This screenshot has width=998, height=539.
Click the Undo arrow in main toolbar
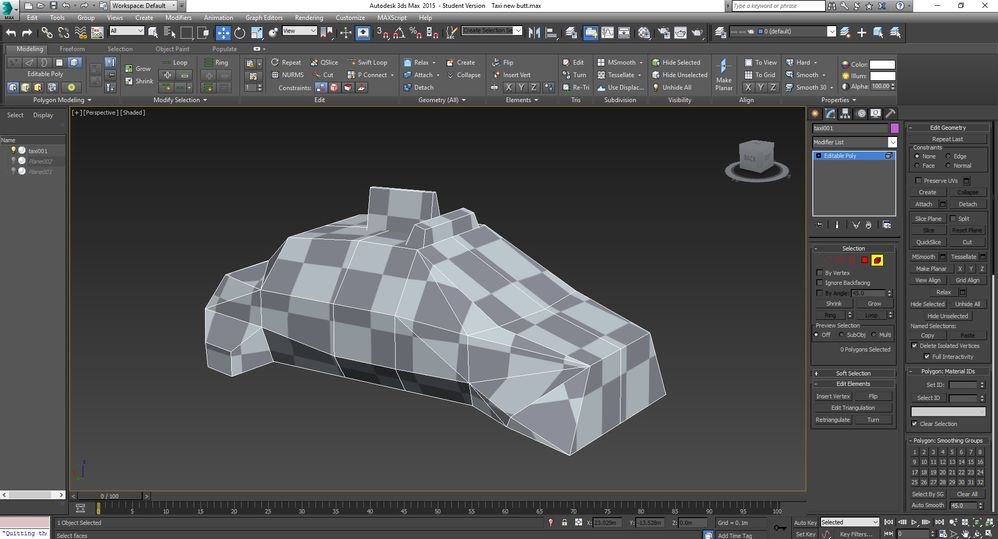pyautogui.click(x=10, y=32)
